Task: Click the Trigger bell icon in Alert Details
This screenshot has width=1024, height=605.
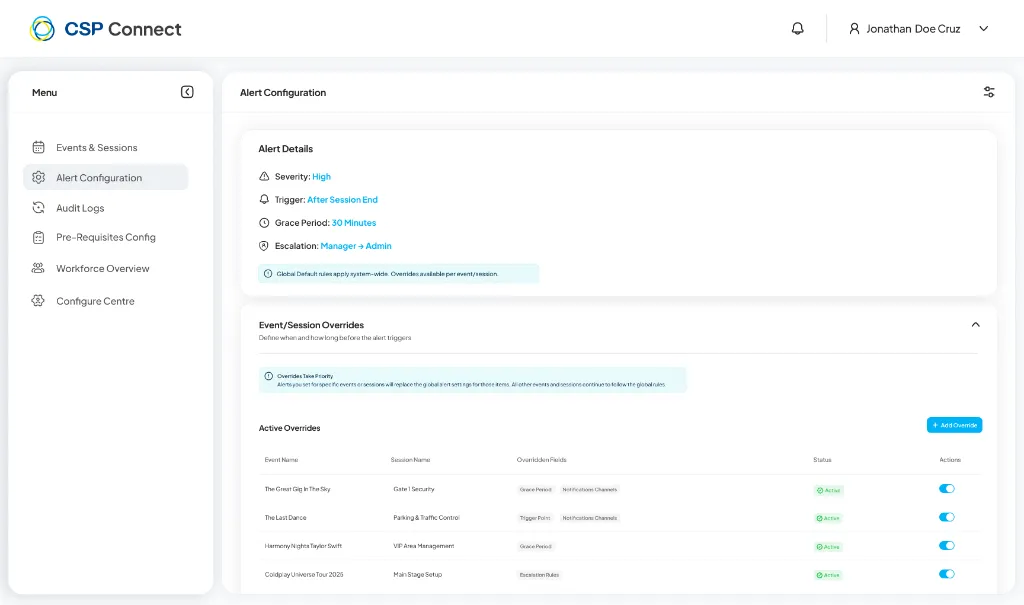Action: [264, 199]
